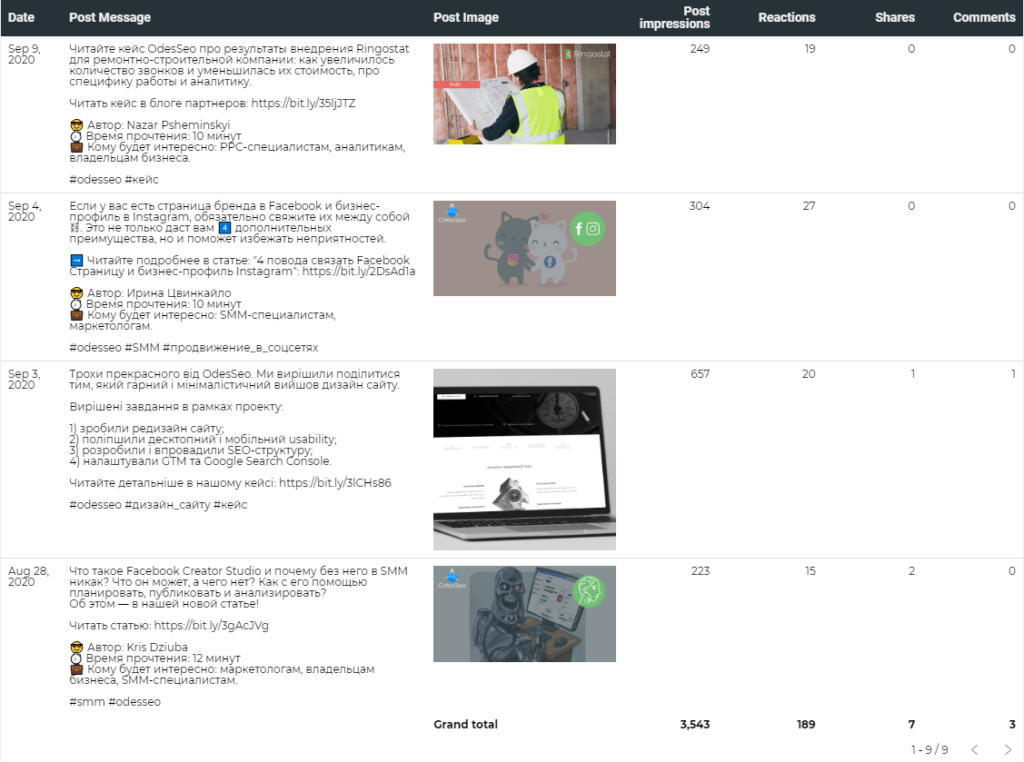This screenshot has width=1024, height=762.
Task: Open cats Facebook Instagram post image
Action: (x=524, y=248)
